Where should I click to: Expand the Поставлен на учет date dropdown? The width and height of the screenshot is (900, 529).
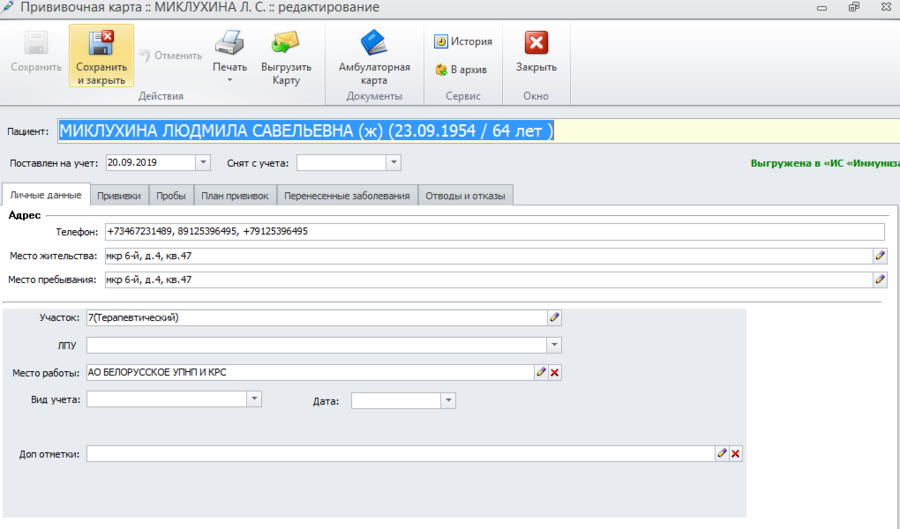[204, 162]
